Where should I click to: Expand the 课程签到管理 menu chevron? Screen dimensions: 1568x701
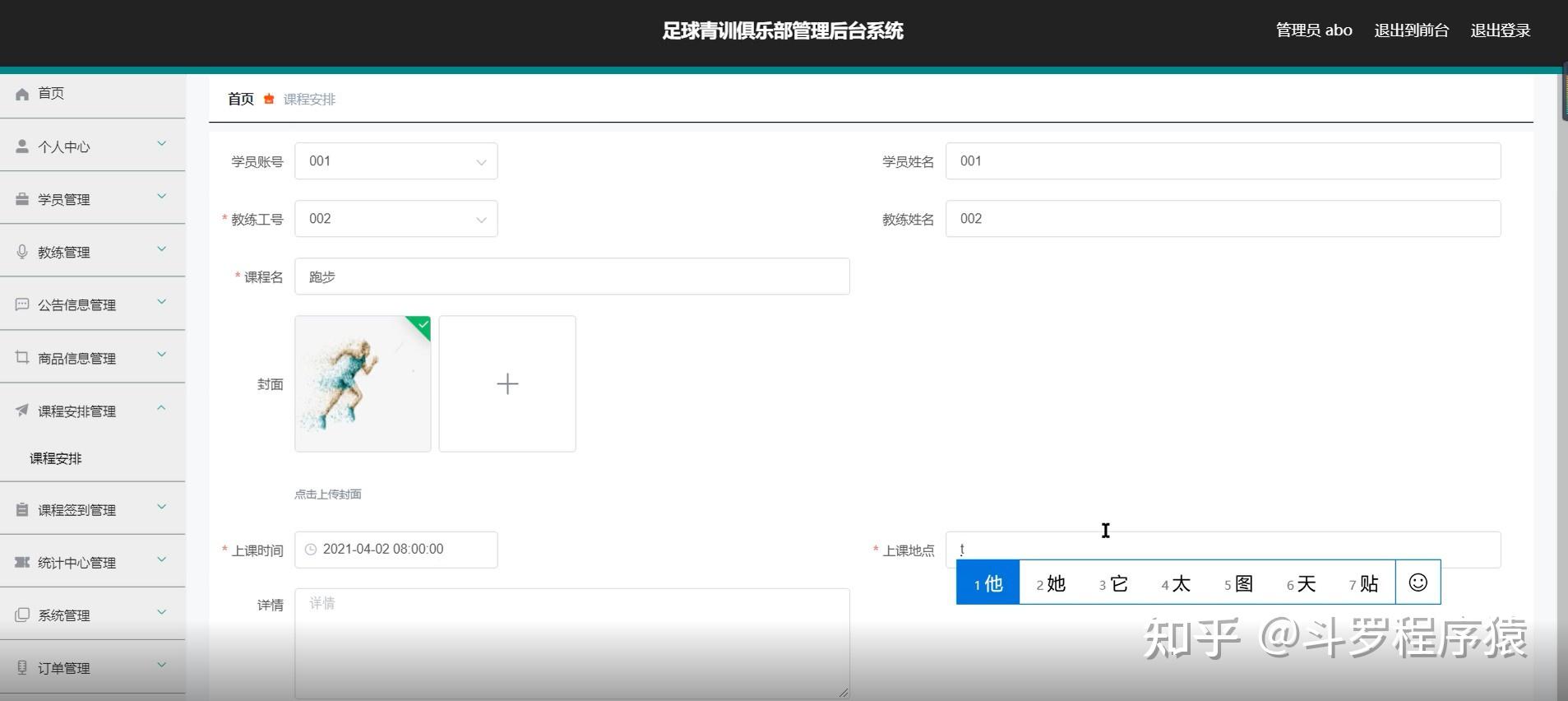point(162,507)
